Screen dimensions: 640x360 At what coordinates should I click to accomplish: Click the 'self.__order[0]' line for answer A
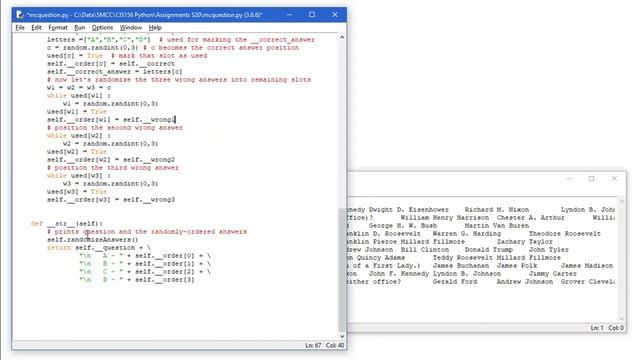(145, 256)
